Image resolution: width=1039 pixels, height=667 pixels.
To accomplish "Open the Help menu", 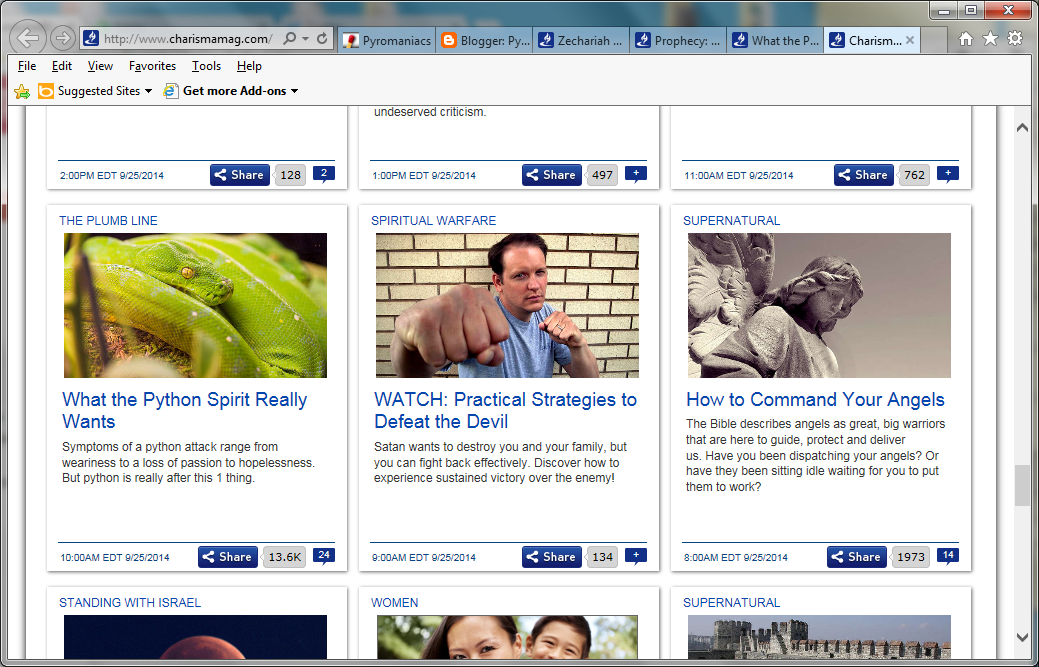I will coord(249,66).
